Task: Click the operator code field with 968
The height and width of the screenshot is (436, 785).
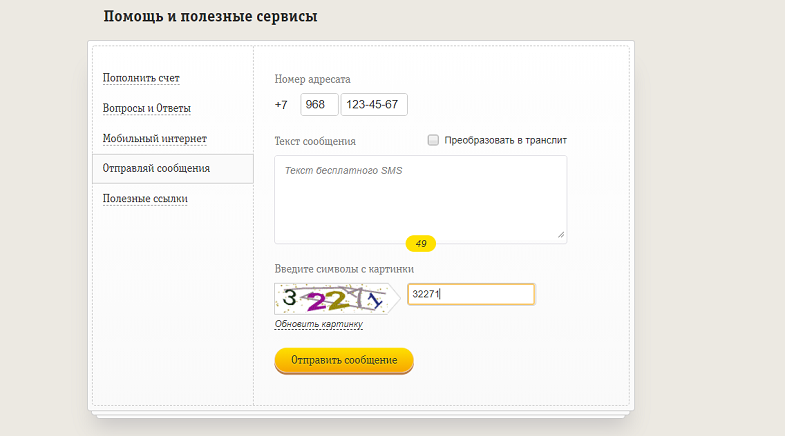Action: (x=319, y=104)
